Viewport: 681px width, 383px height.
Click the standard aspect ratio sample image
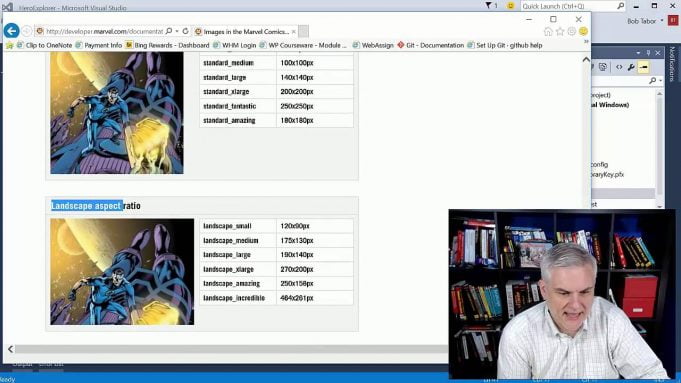117,113
